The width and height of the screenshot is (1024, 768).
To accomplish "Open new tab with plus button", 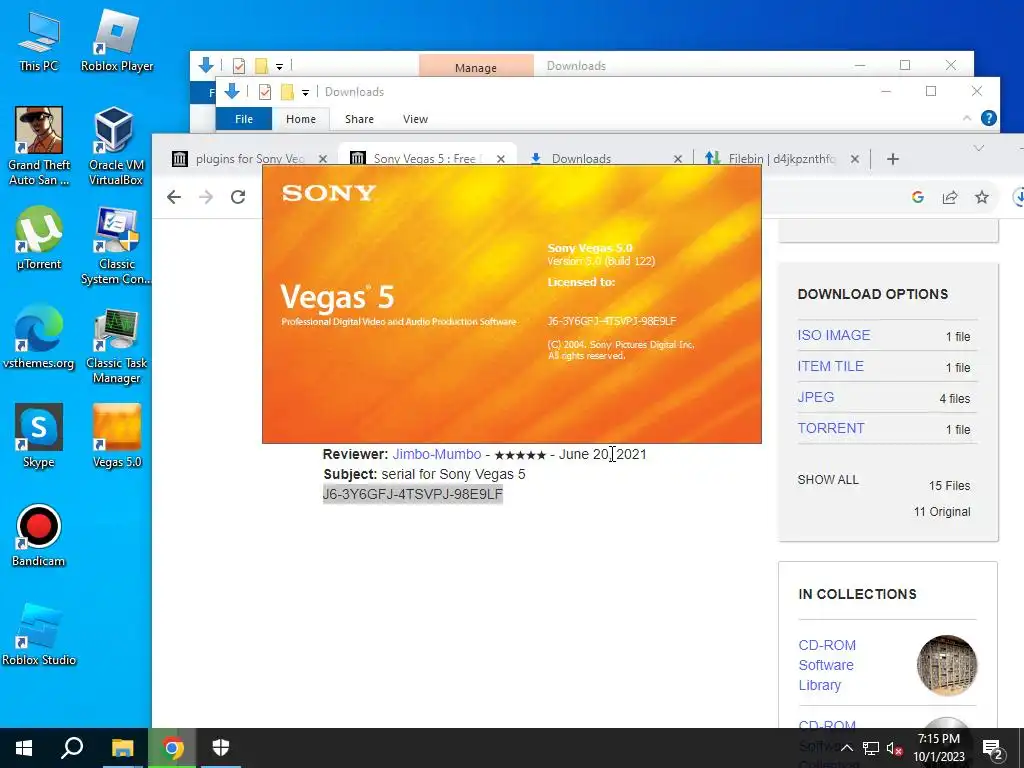I will click(893, 159).
